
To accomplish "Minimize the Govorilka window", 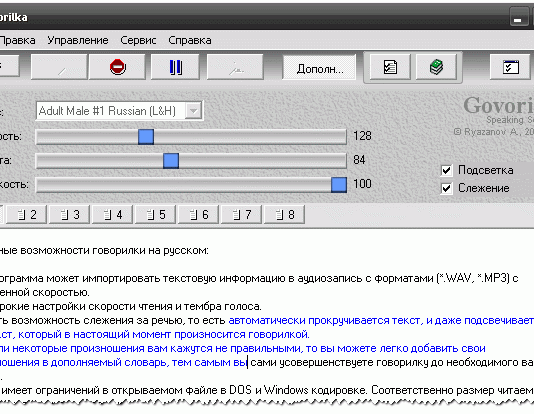I will coord(518,17).
